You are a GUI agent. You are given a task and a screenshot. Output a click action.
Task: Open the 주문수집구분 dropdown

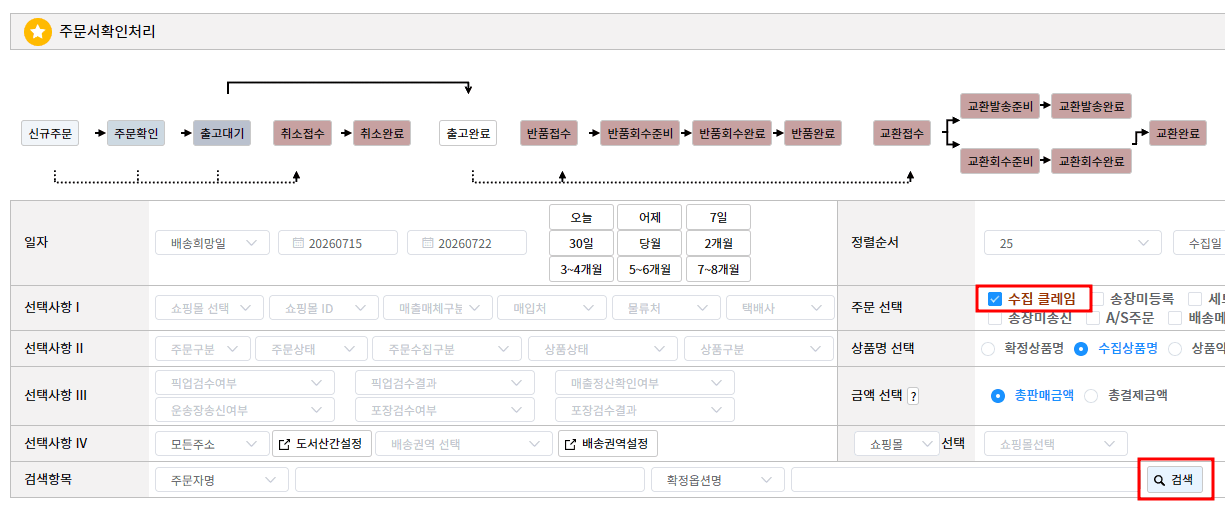coord(447,349)
